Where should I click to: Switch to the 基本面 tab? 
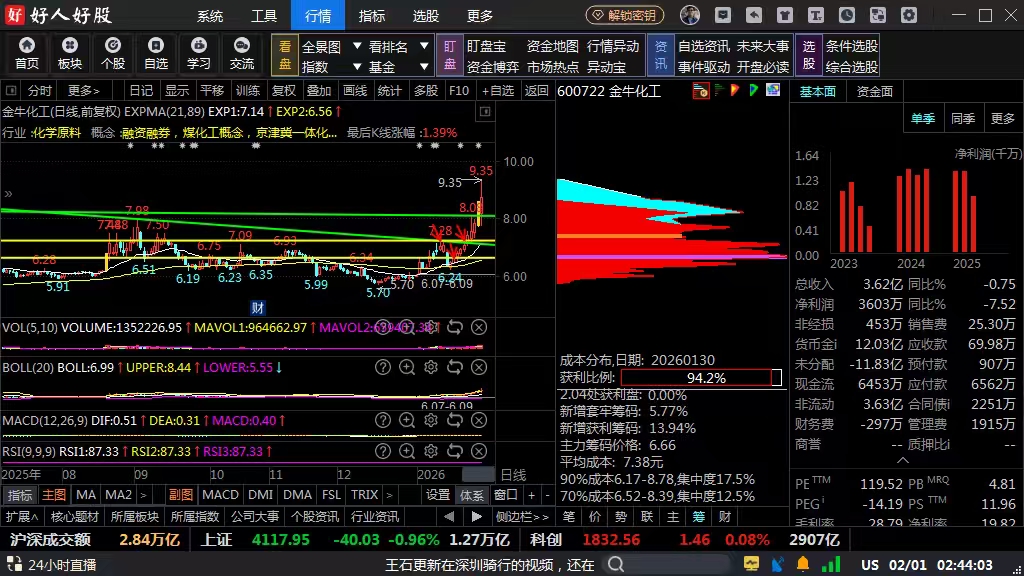(818, 91)
